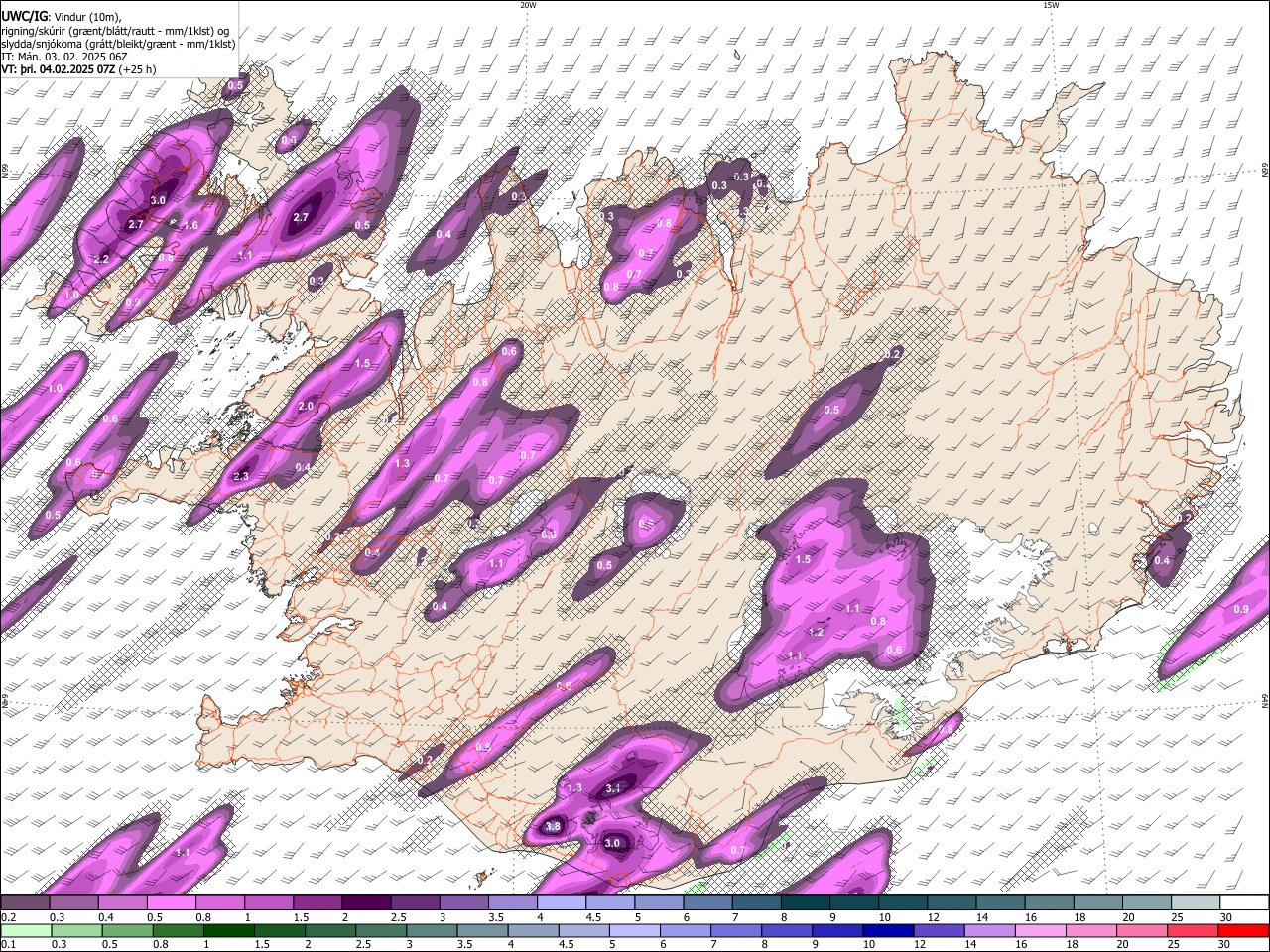Select the 1–1.5 darkest green rain legend swatch
Screen dimensions: 1270x952
point(228,930)
